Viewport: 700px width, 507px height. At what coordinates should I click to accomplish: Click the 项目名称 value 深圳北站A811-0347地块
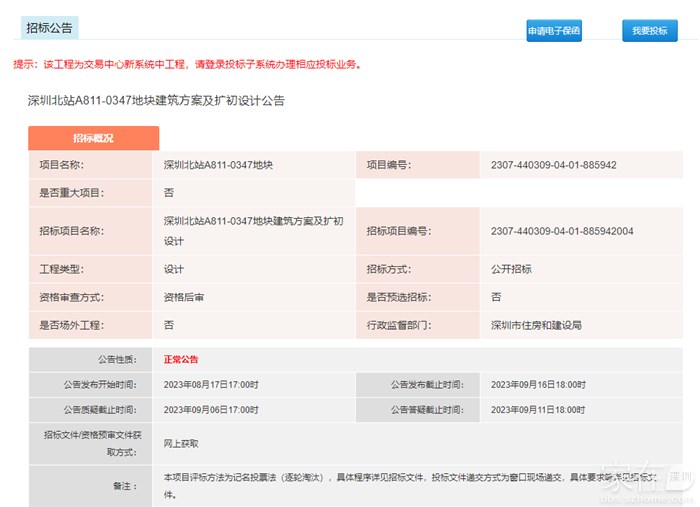(217, 165)
